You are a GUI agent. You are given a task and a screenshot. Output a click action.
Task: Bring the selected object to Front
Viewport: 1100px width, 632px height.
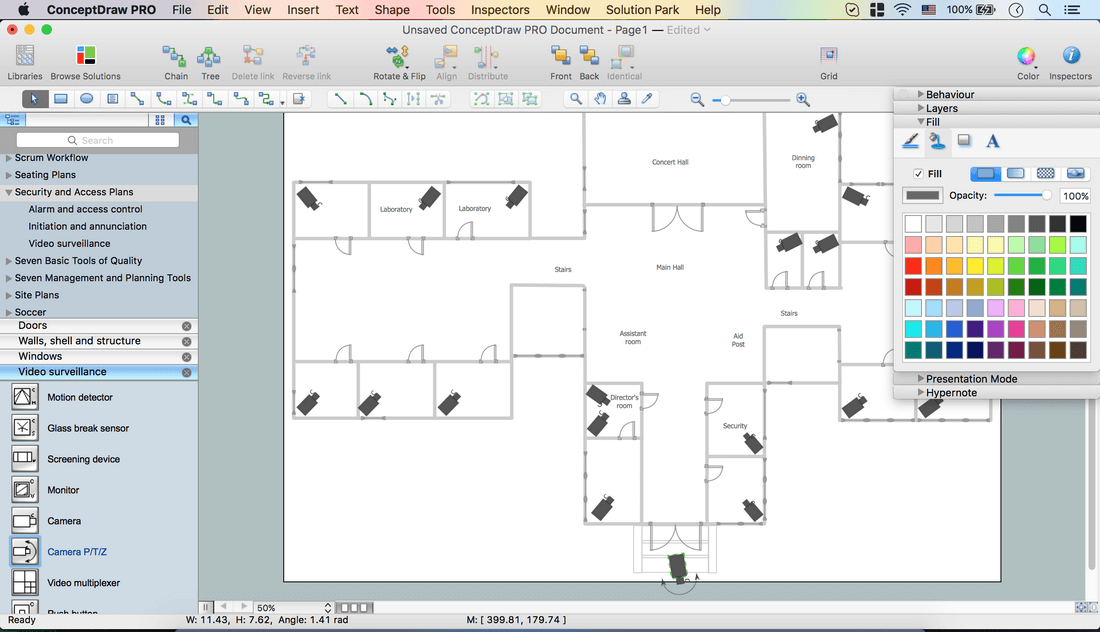(561, 62)
